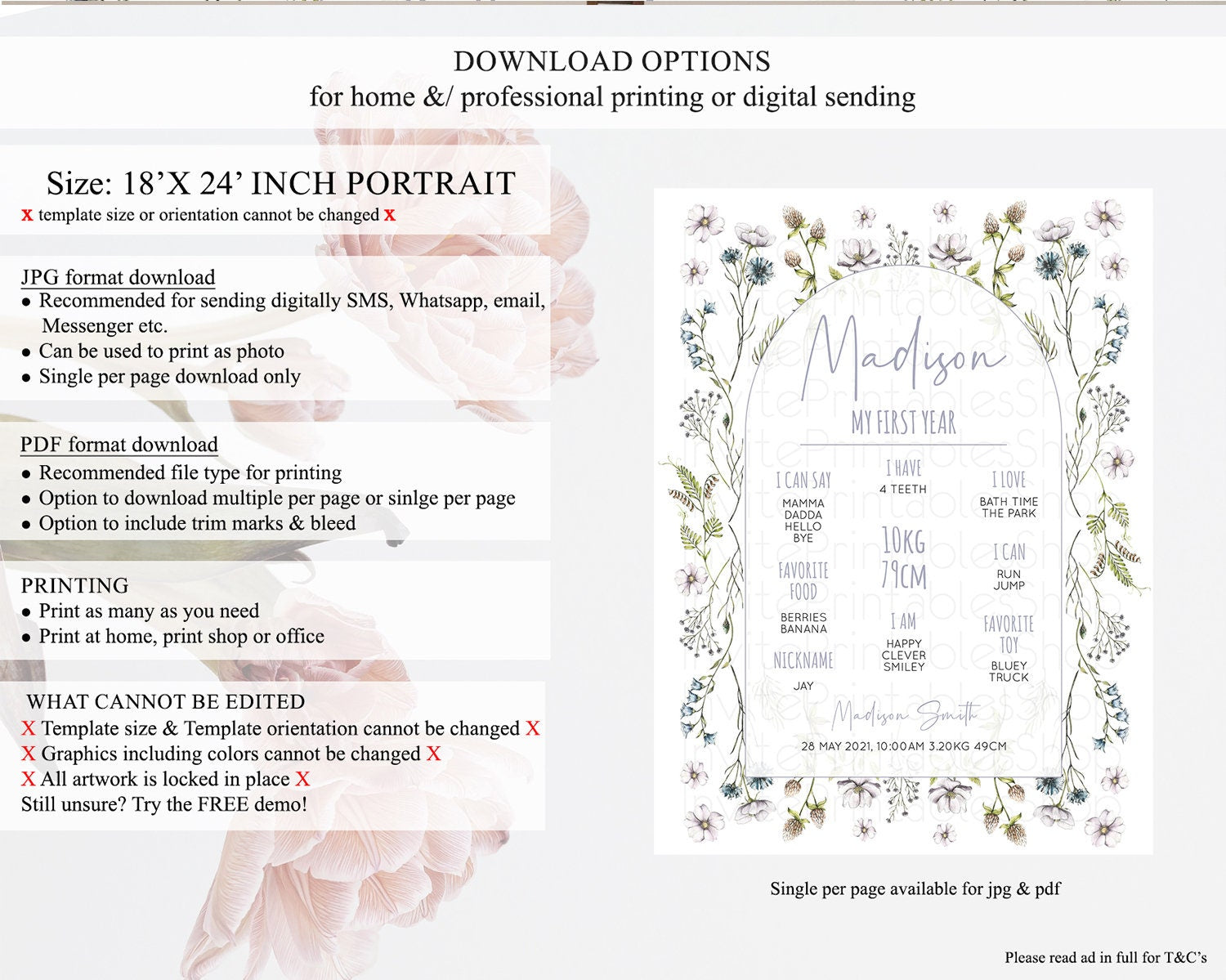Screen dimensions: 1226x980
Task: Click the 'Madison Smith' signature on the poster
Action: [x=904, y=716]
